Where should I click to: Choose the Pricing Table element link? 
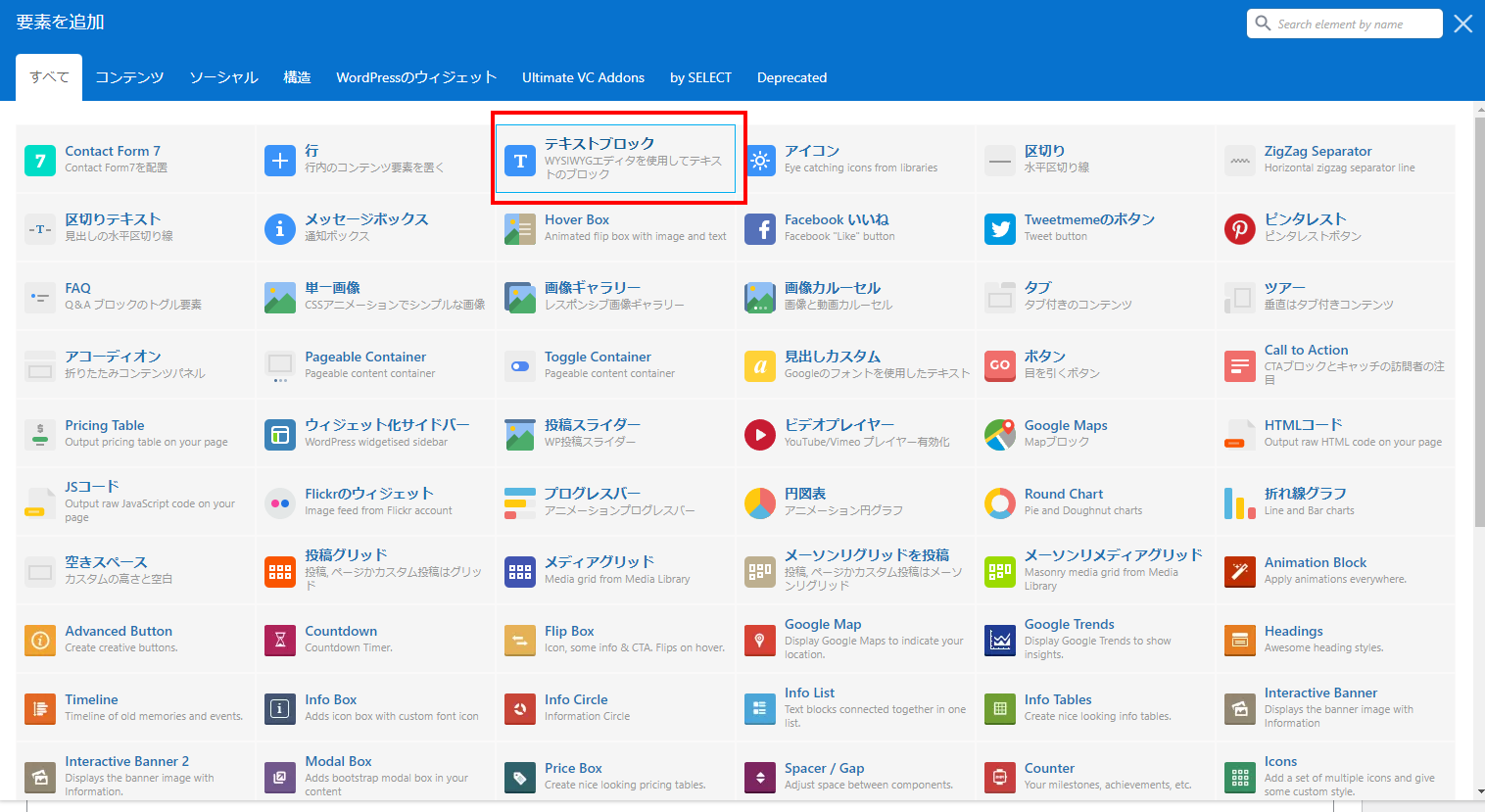click(104, 426)
